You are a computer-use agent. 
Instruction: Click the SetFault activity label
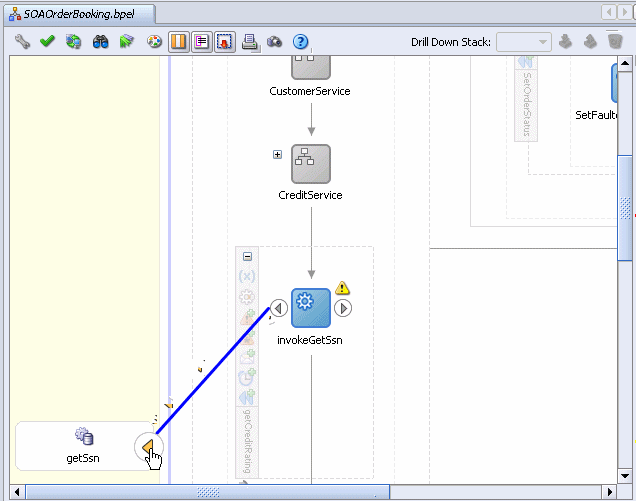[596, 115]
